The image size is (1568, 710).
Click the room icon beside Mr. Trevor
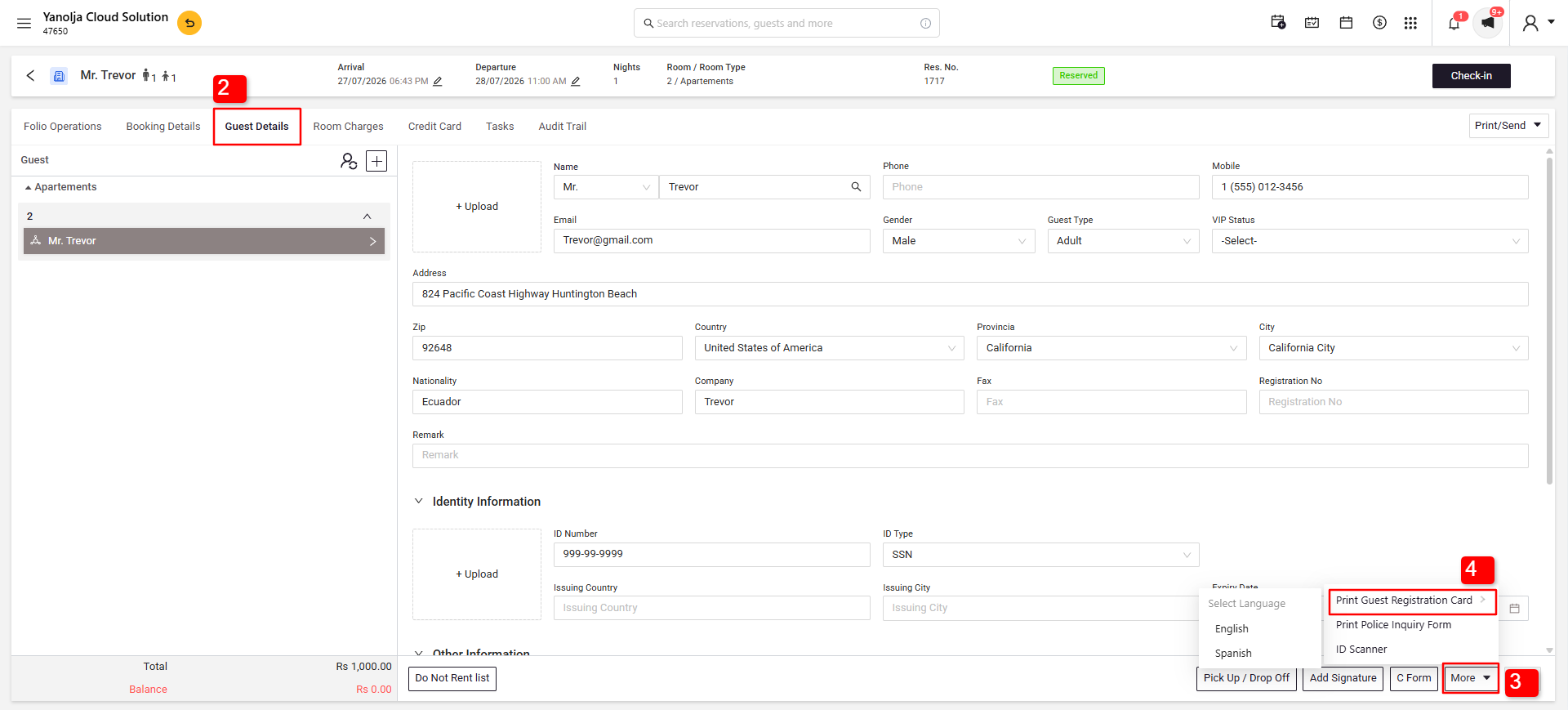pyautogui.click(x=59, y=76)
